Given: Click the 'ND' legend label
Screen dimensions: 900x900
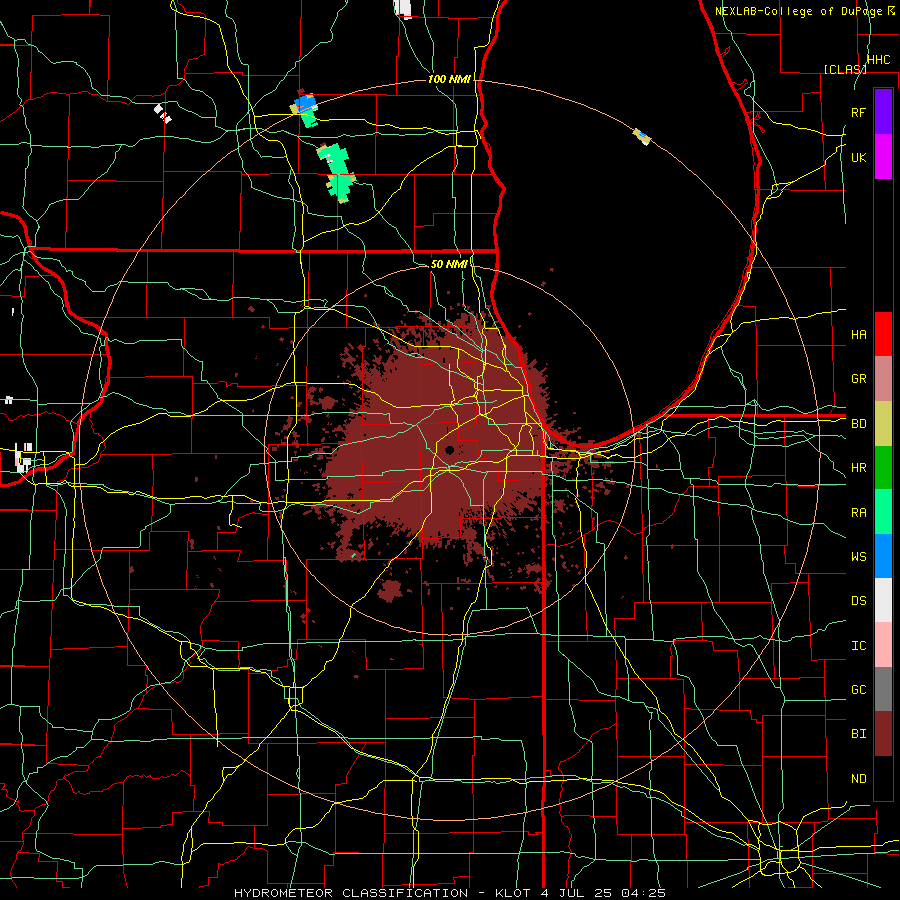Looking at the screenshot, I should coord(858,778).
